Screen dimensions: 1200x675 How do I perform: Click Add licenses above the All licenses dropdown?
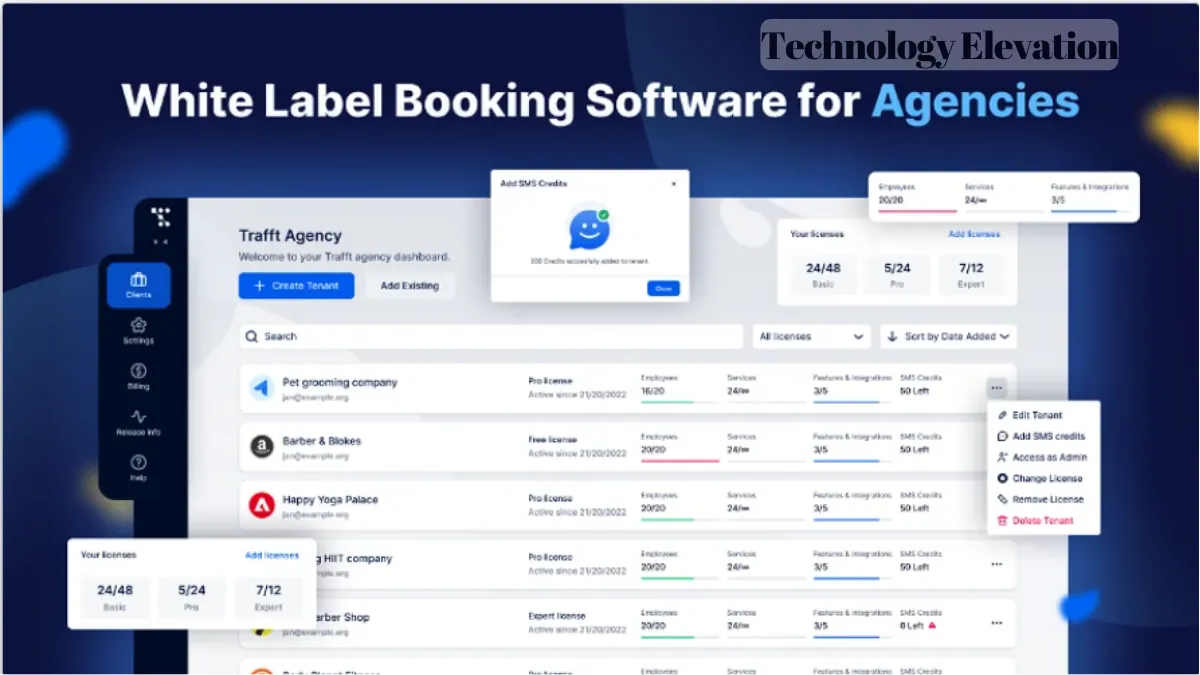[974, 234]
